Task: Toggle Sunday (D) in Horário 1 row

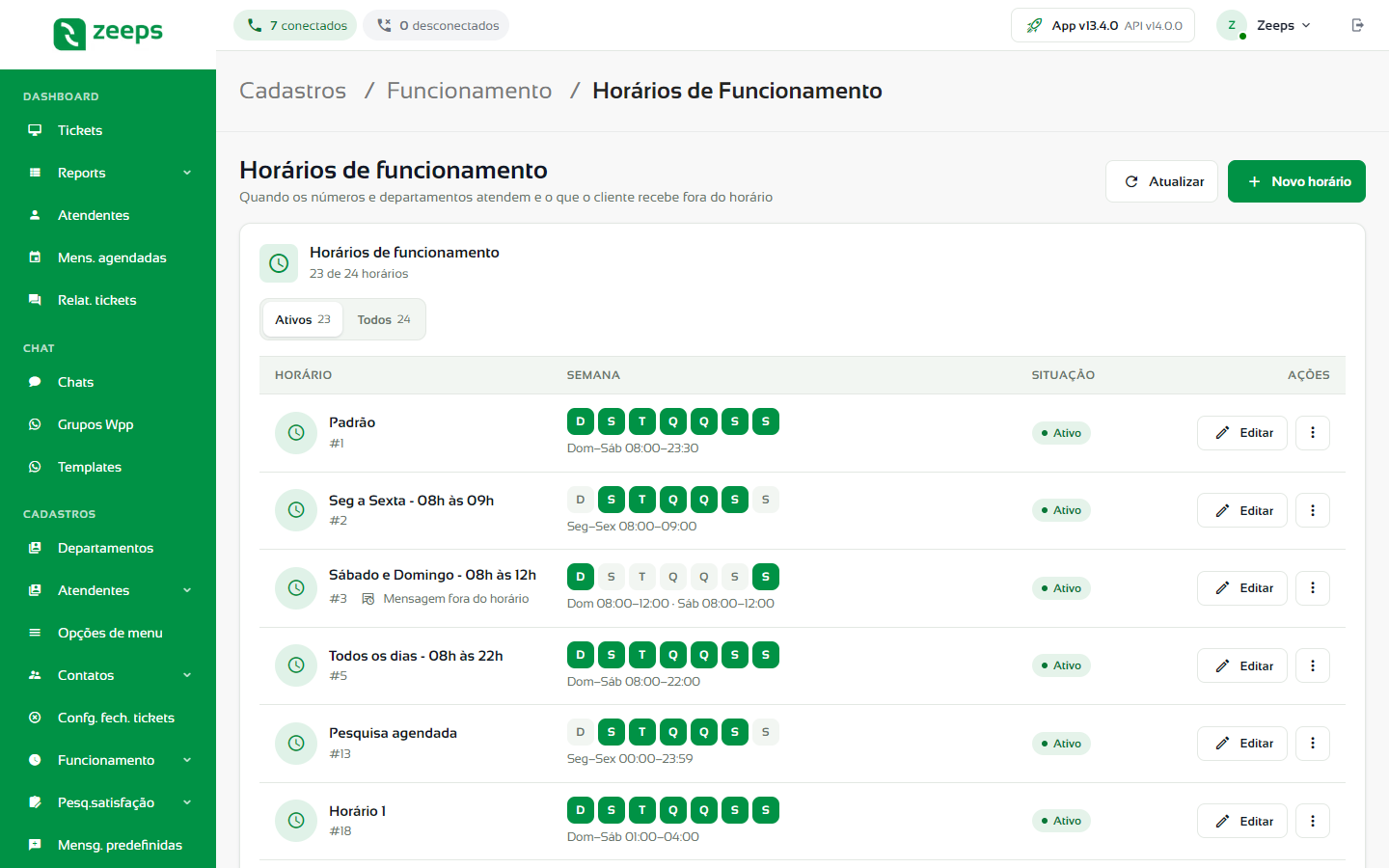Action: [x=581, y=810]
